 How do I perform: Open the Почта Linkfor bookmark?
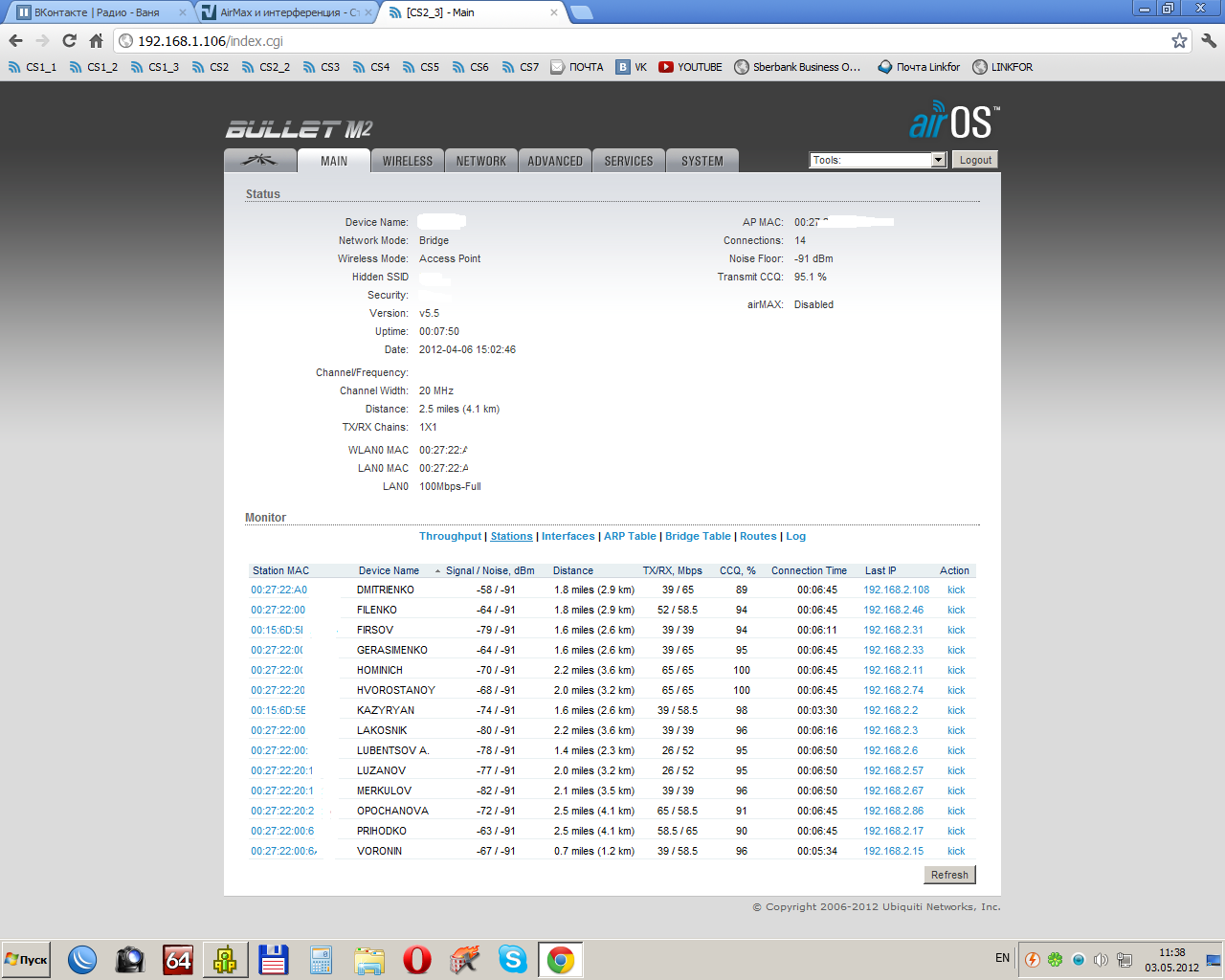click(920, 67)
